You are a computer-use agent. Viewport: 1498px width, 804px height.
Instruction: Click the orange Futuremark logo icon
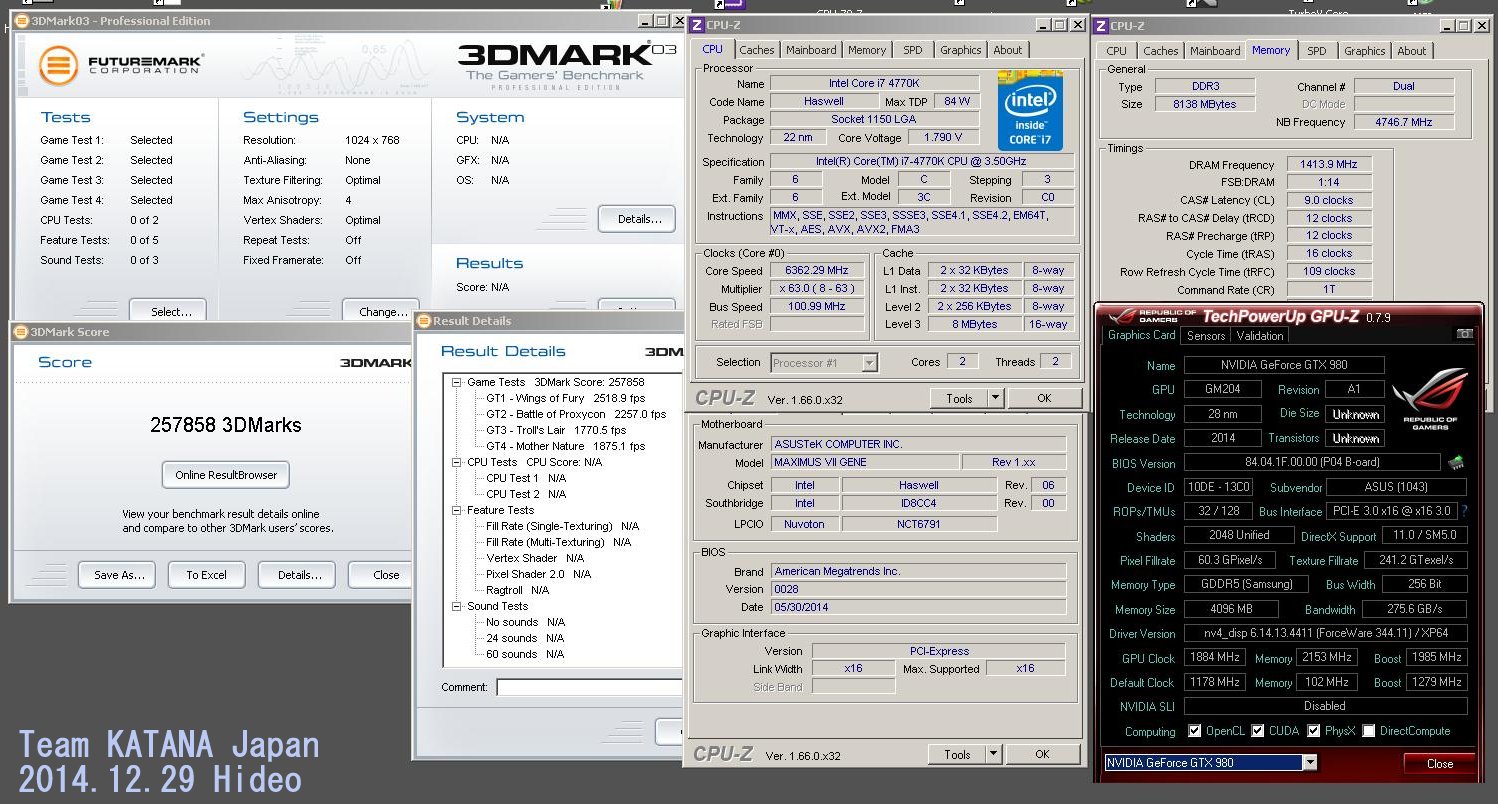(x=59, y=67)
